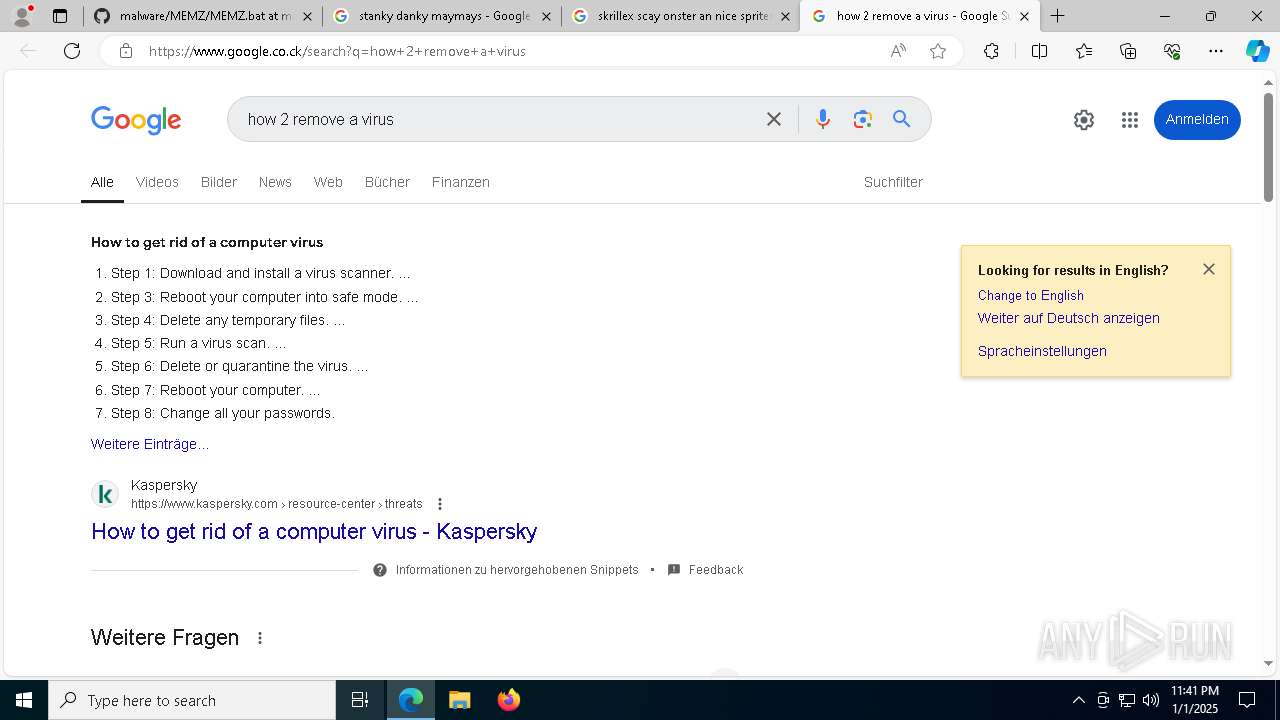Select the Bilder search filter
The image size is (1280, 720).
(x=219, y=182)
